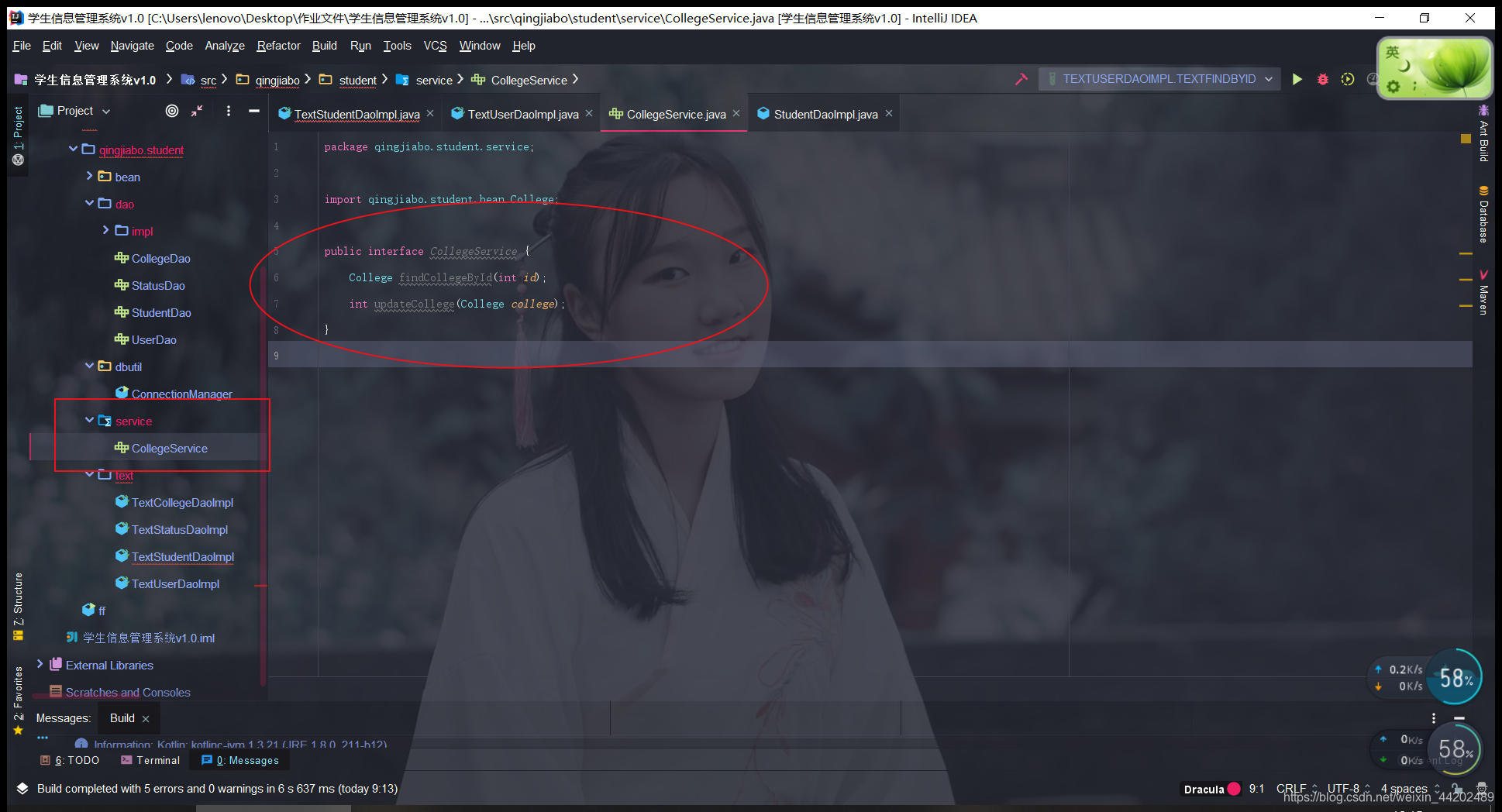This screenshot has height=812, width=1502.
Task: Select StatusDao in project tree
Action: pyautogui.click(x=158, y=285)
